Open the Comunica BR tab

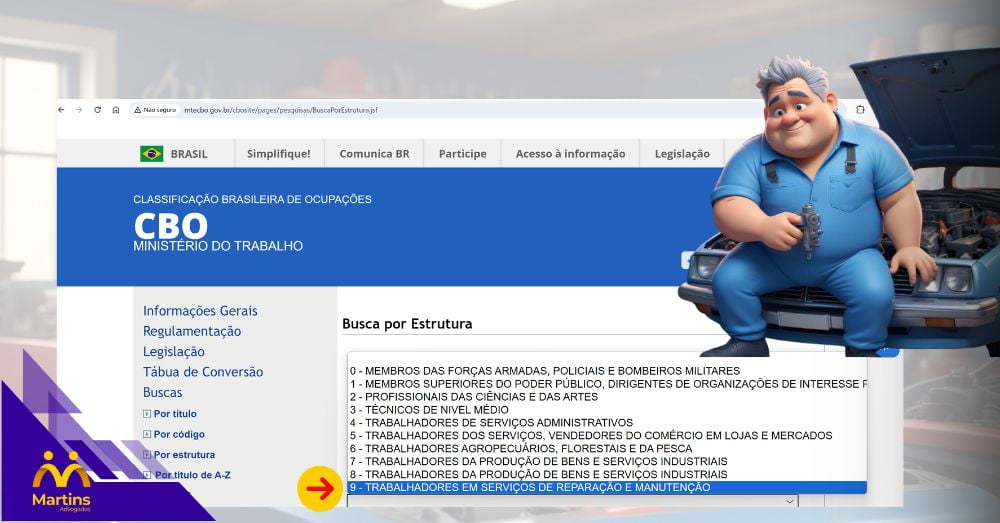[374, 154]
